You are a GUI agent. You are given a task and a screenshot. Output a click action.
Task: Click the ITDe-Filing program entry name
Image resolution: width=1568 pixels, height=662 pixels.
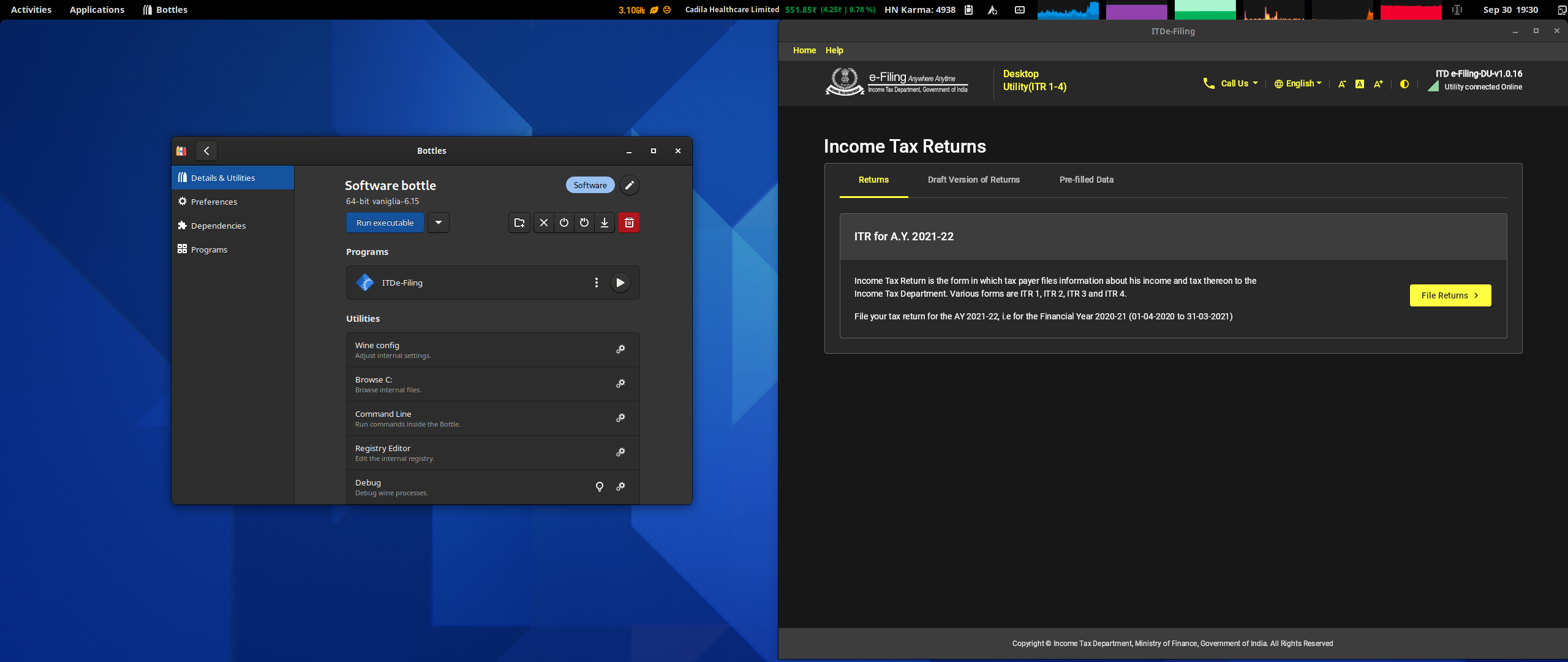[402, 283]
